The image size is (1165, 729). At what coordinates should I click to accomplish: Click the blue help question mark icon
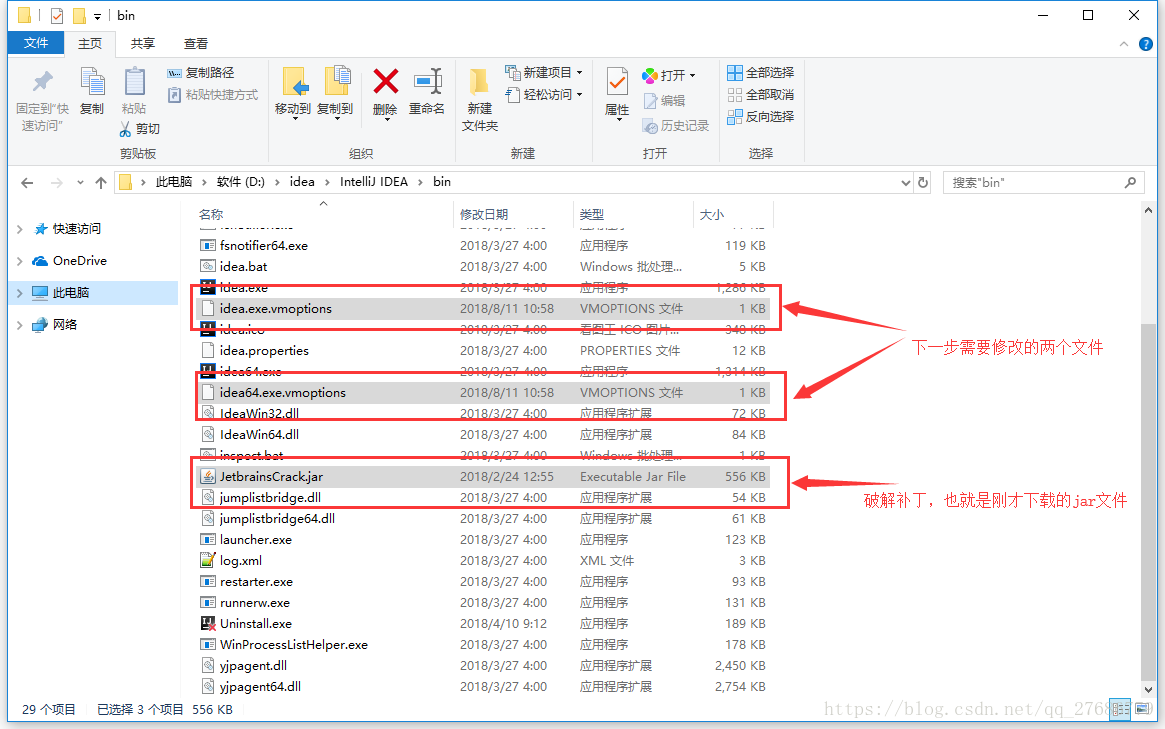[x=1146, y=44]
